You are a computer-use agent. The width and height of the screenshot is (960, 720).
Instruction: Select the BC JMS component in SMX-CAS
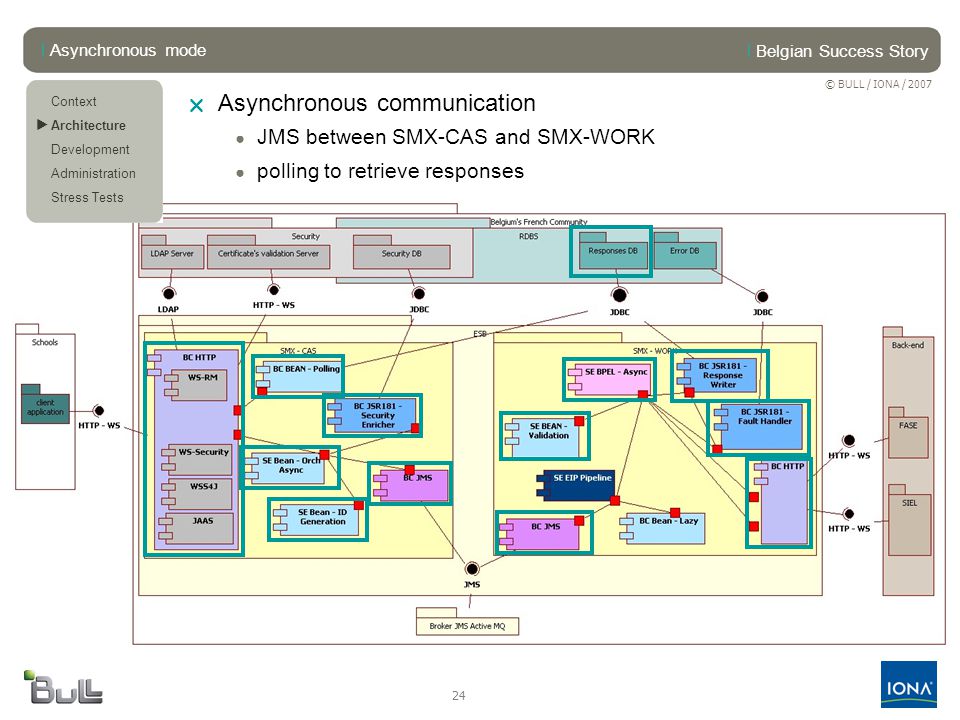click(411, 484)
